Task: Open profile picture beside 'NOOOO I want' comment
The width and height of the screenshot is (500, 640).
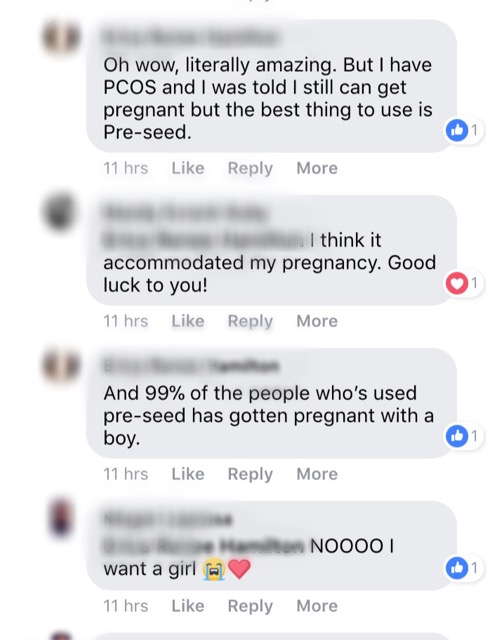Action: click(x=60, y=518)
